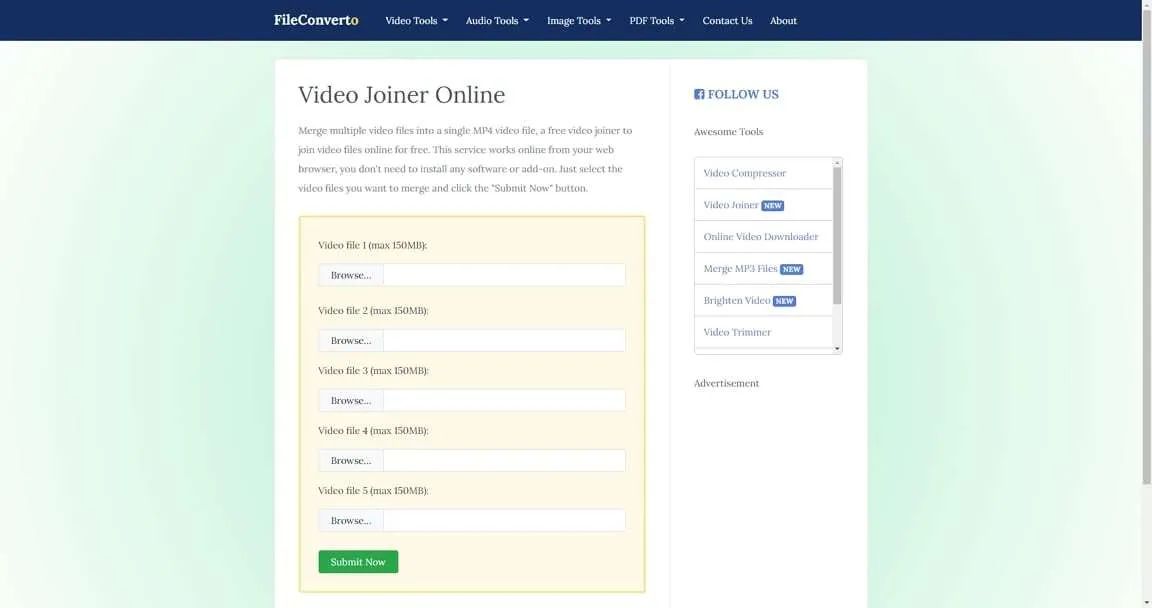The image size is (1152, 608).
Task: Click the Facebook icon beside Follow Us
Action: [x=699, y=94]
